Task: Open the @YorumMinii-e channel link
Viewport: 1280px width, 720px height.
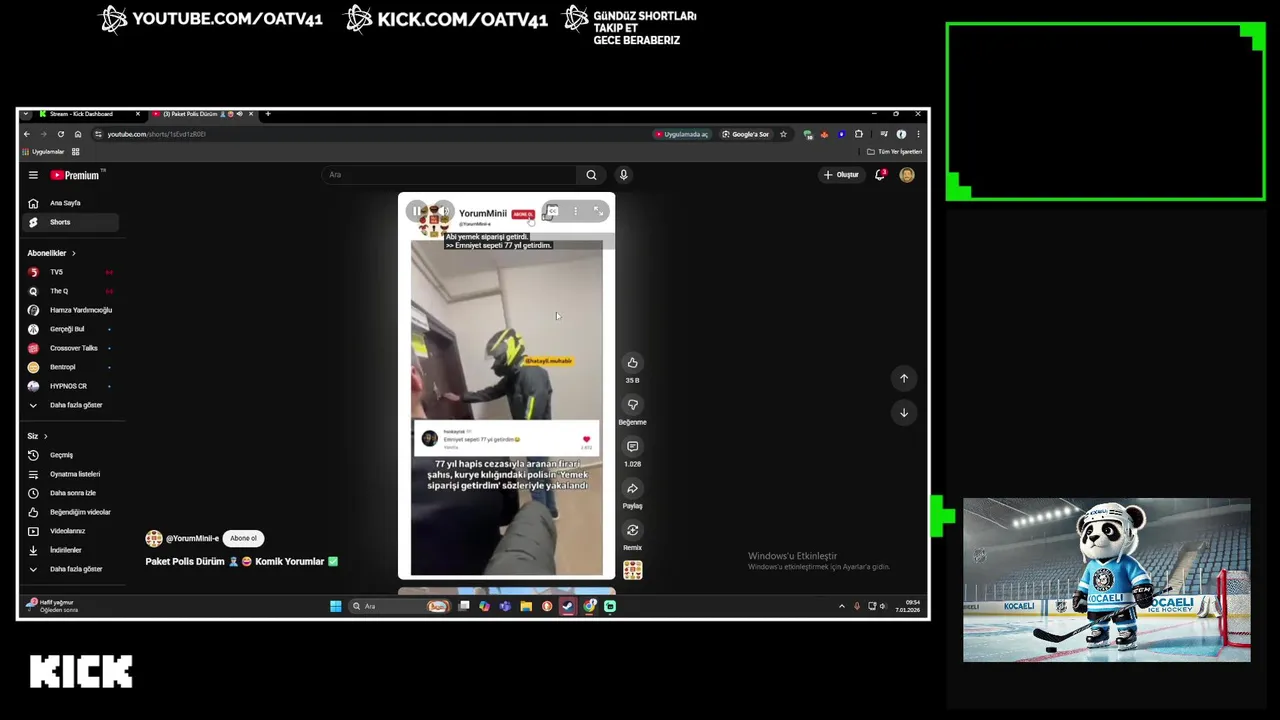Action: tap(192, 538)
